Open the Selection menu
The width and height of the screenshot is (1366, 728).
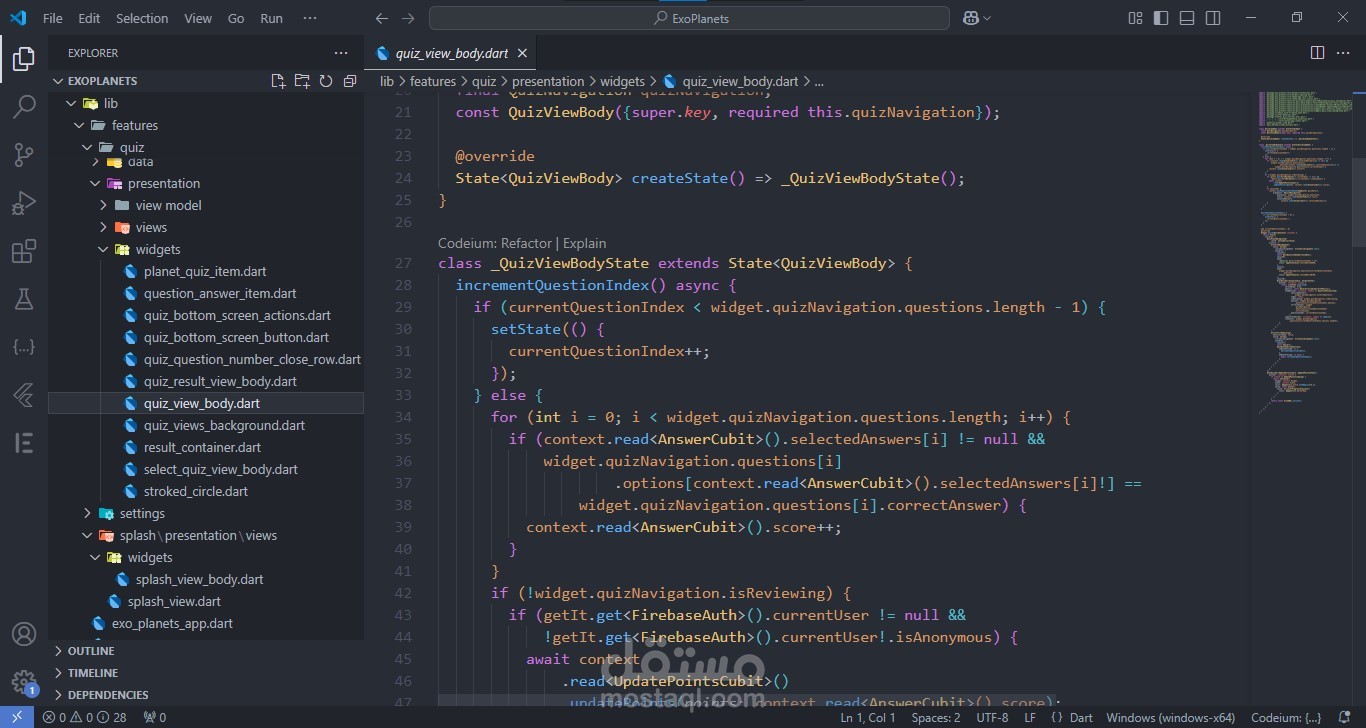click(x=142, y=18)
